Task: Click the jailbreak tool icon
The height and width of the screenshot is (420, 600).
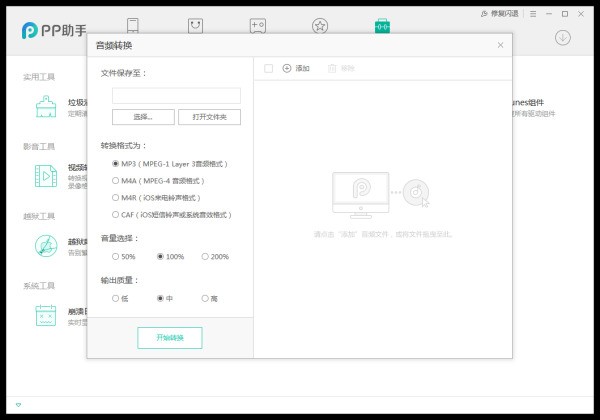Action: click(x=45, y=246)
